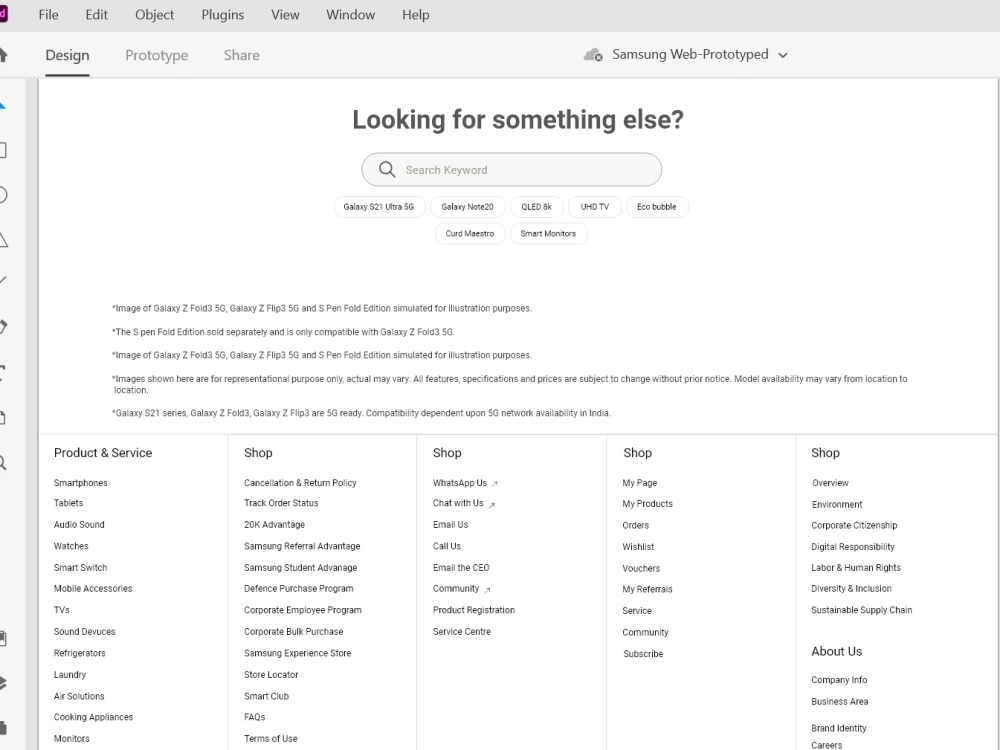Click the magnifier icon in search bar
Viewport: 1000px width, 750px height.
point(386,169)
